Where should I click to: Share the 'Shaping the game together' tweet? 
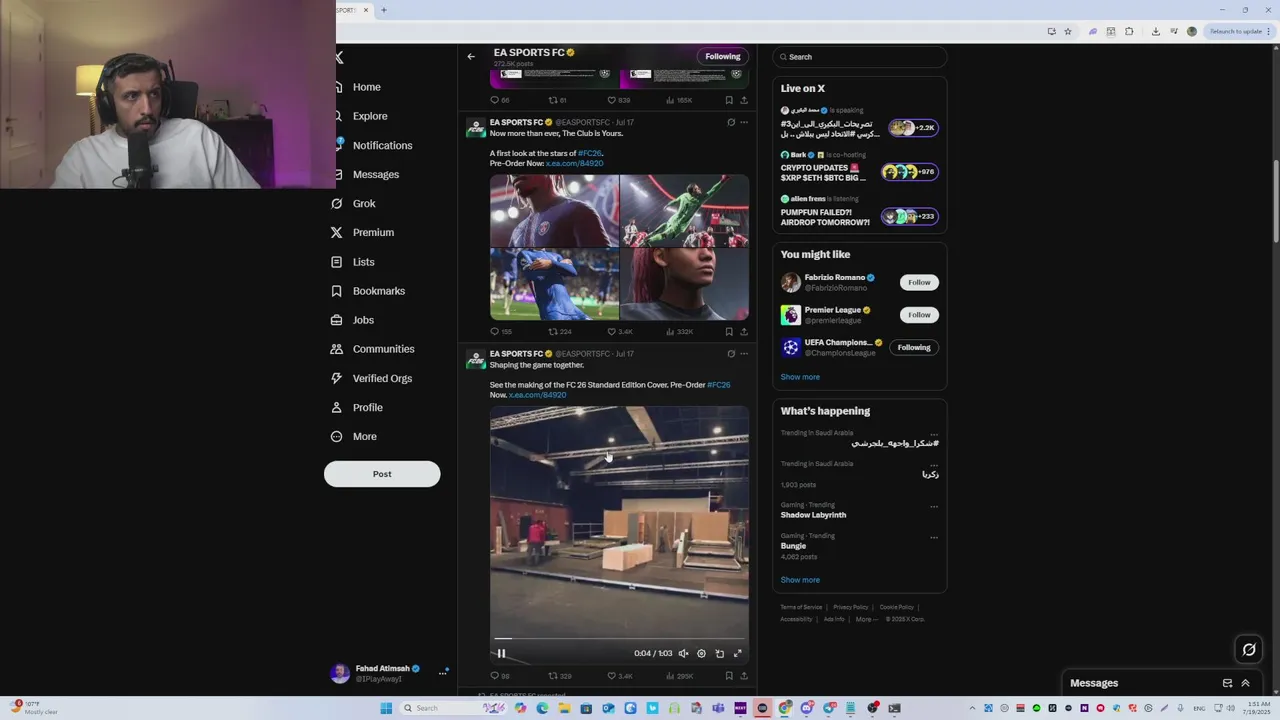743,676
